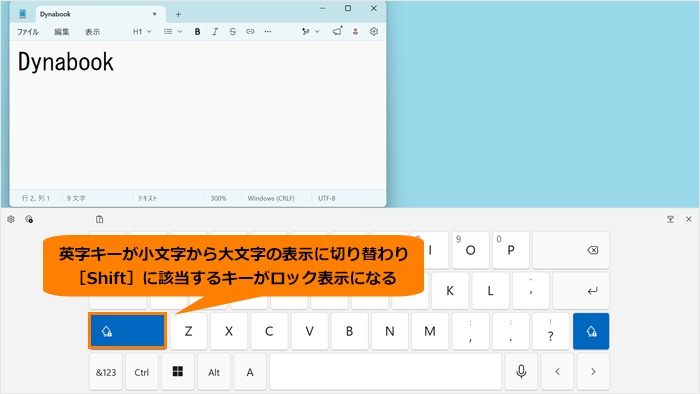This screenshot has width=700, height=394.
Task: Click UTF-8 encoding in status bar
Action: pos(326,198)
